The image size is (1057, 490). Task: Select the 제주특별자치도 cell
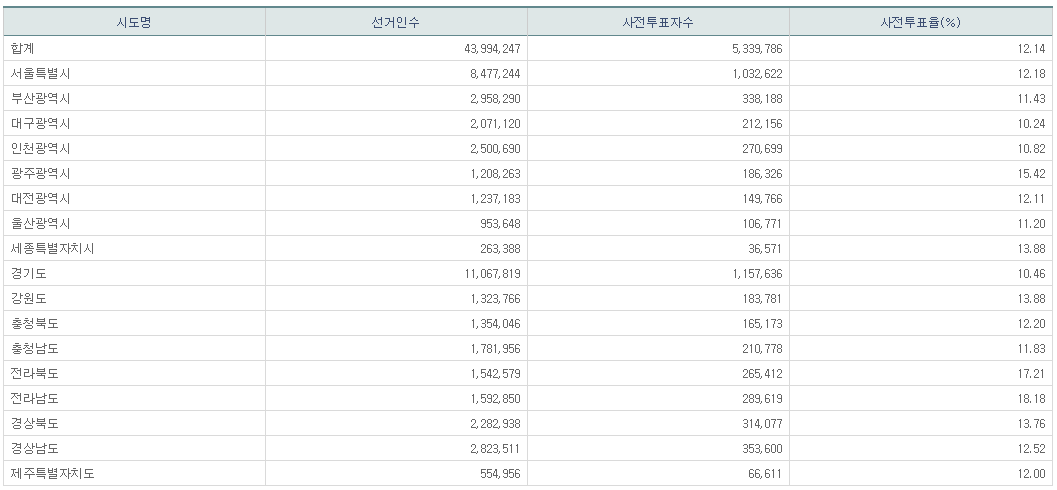(52, 473)
